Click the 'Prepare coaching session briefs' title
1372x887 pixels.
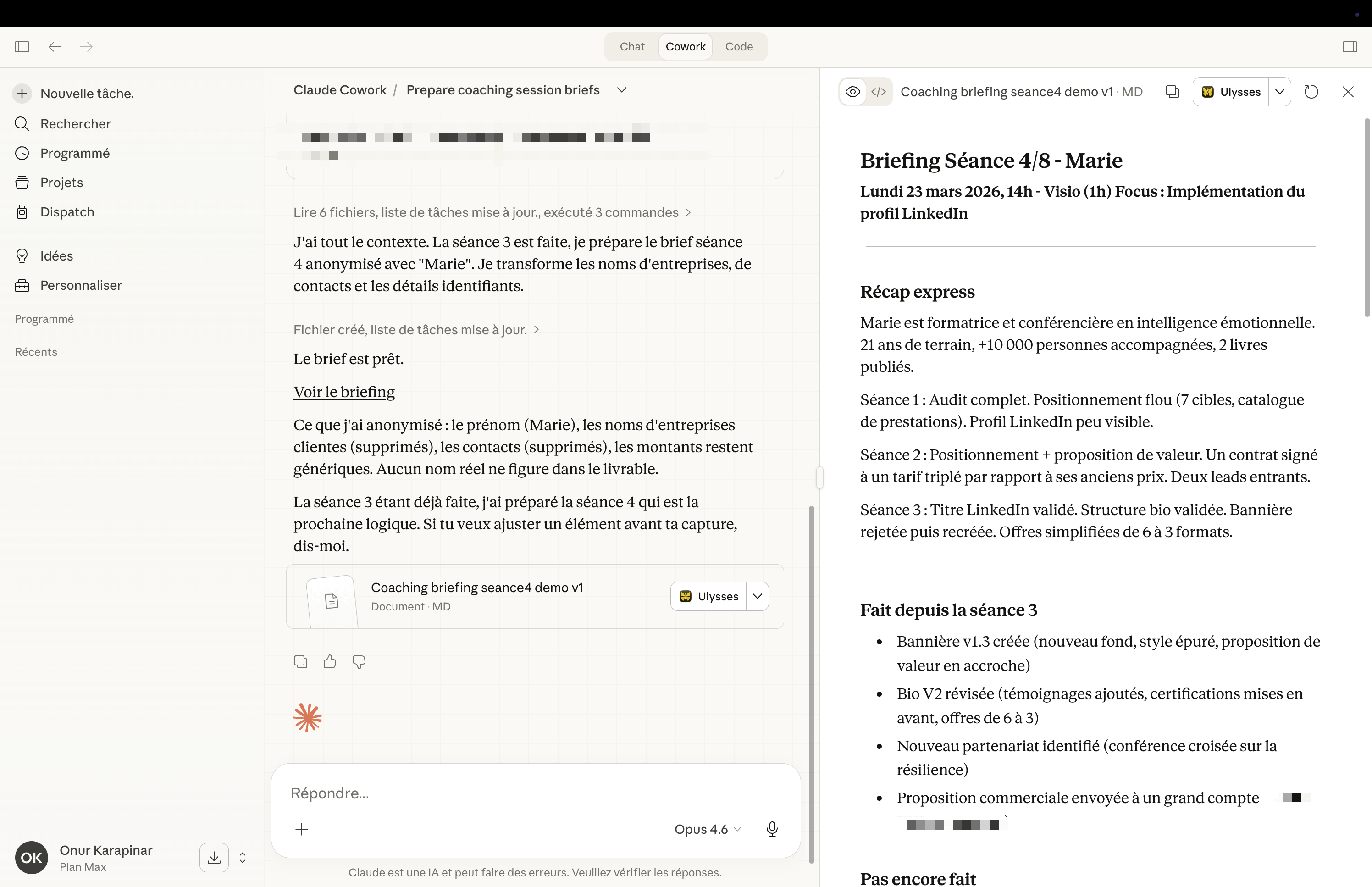[503, 90]
